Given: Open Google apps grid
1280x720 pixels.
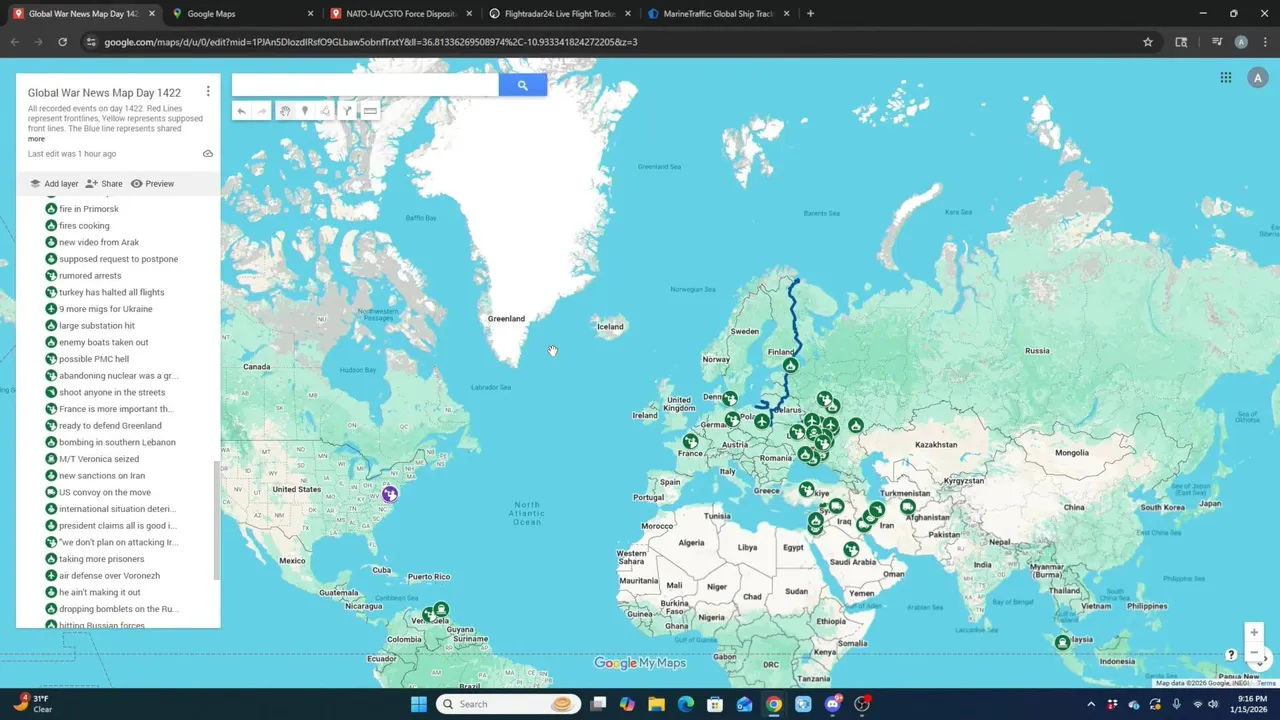Looking at the screenshot, I should [x=1225, y=77].
